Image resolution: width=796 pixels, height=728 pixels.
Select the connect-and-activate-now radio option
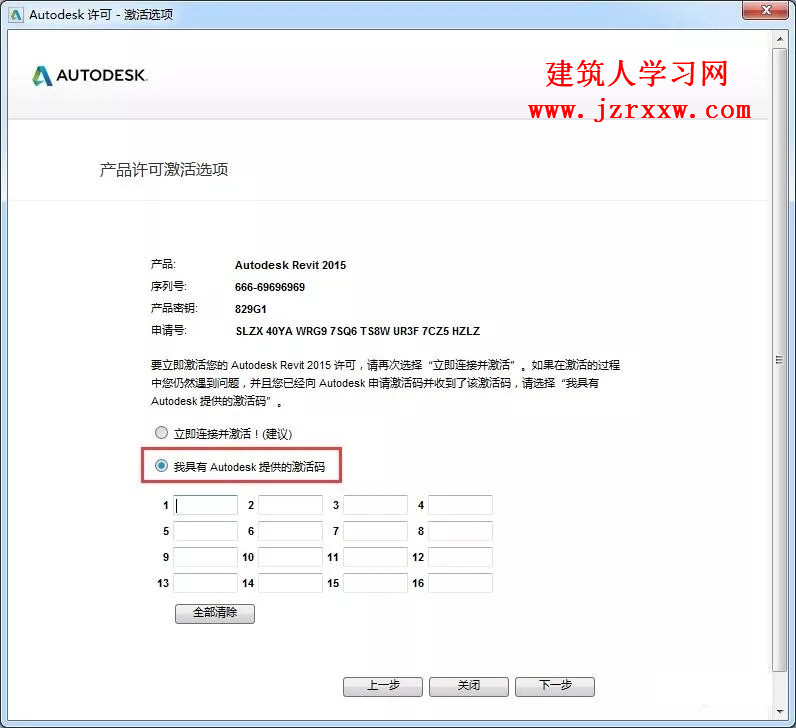coord(161,433)
